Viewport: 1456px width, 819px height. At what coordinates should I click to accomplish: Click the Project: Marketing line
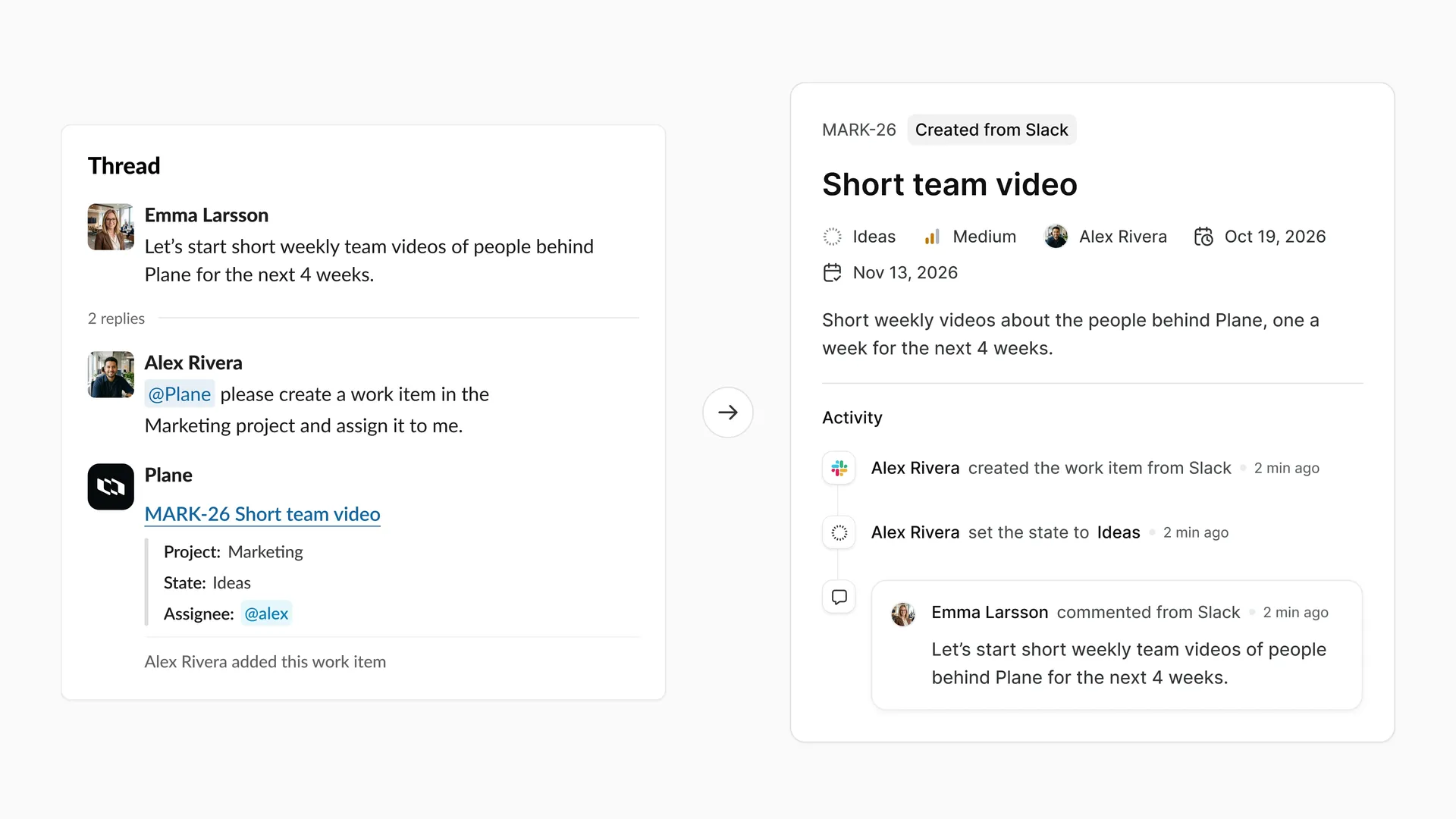(x=234, y=552)
